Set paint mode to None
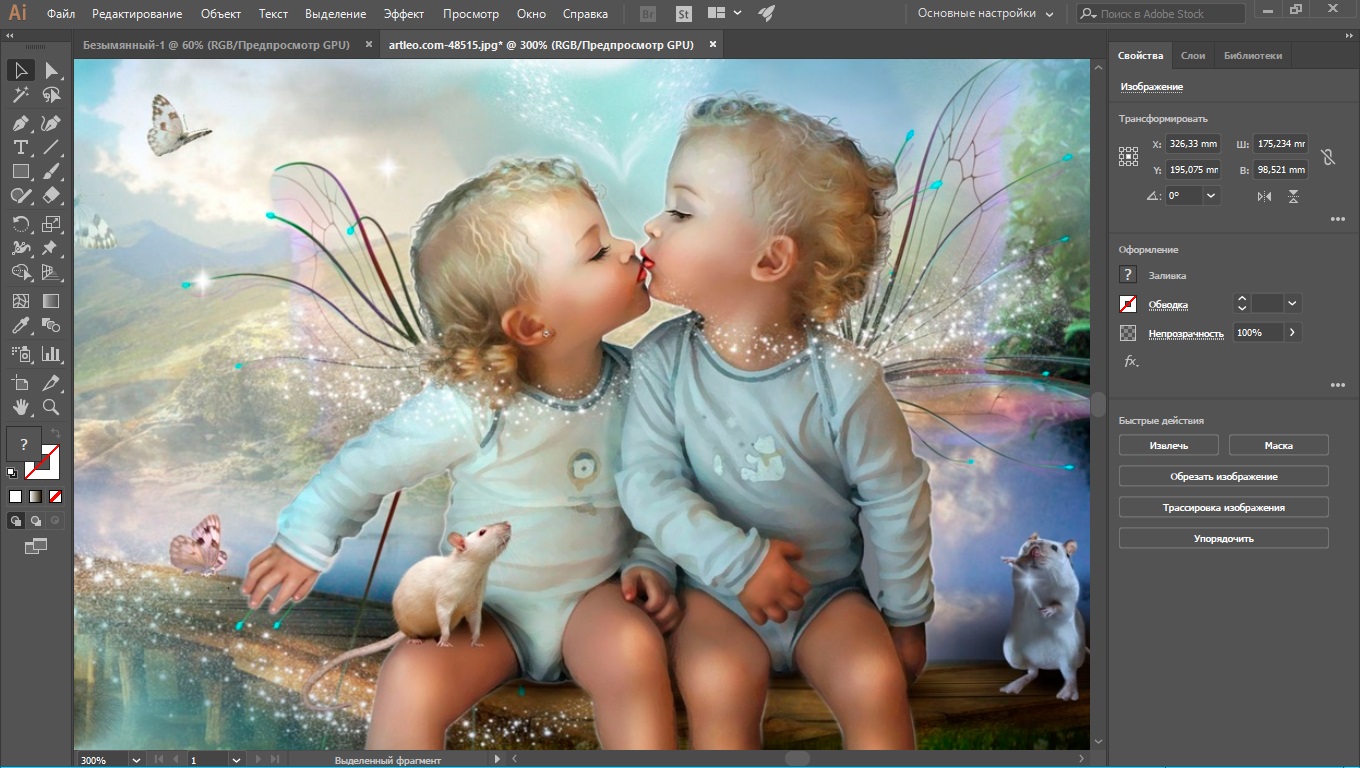The image size is (1360, 768). pyautogui.click(x=56, y=496)
